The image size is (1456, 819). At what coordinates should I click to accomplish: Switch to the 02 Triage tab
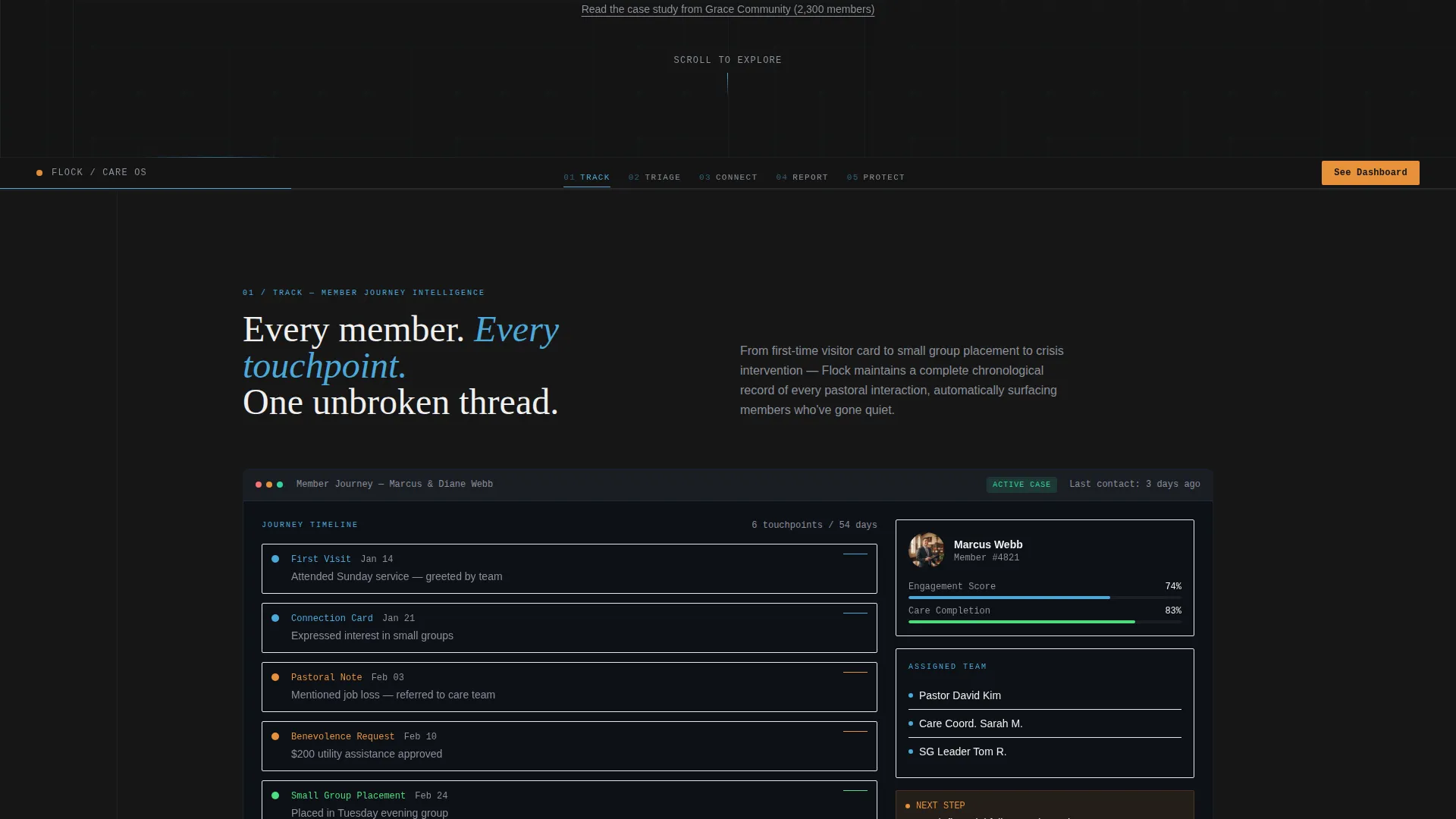654,177
